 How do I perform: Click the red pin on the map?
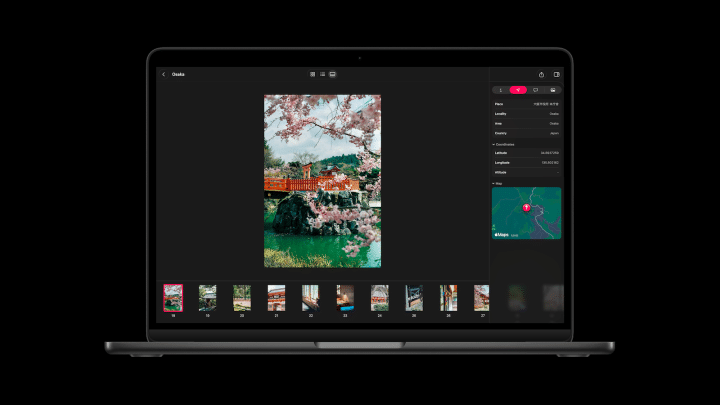[527, 208]
